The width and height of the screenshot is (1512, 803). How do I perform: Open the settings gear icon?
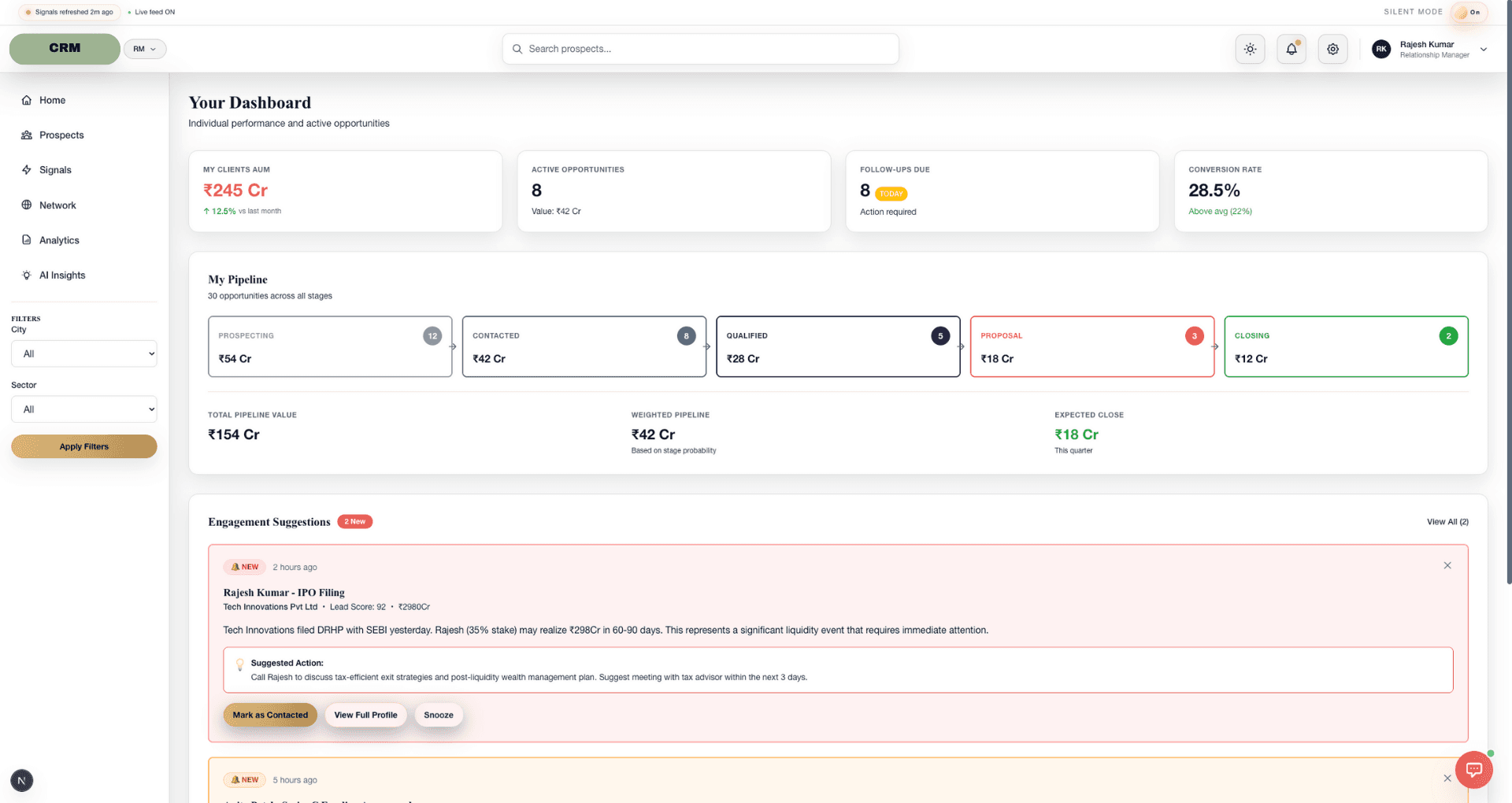pos(1332,48)
